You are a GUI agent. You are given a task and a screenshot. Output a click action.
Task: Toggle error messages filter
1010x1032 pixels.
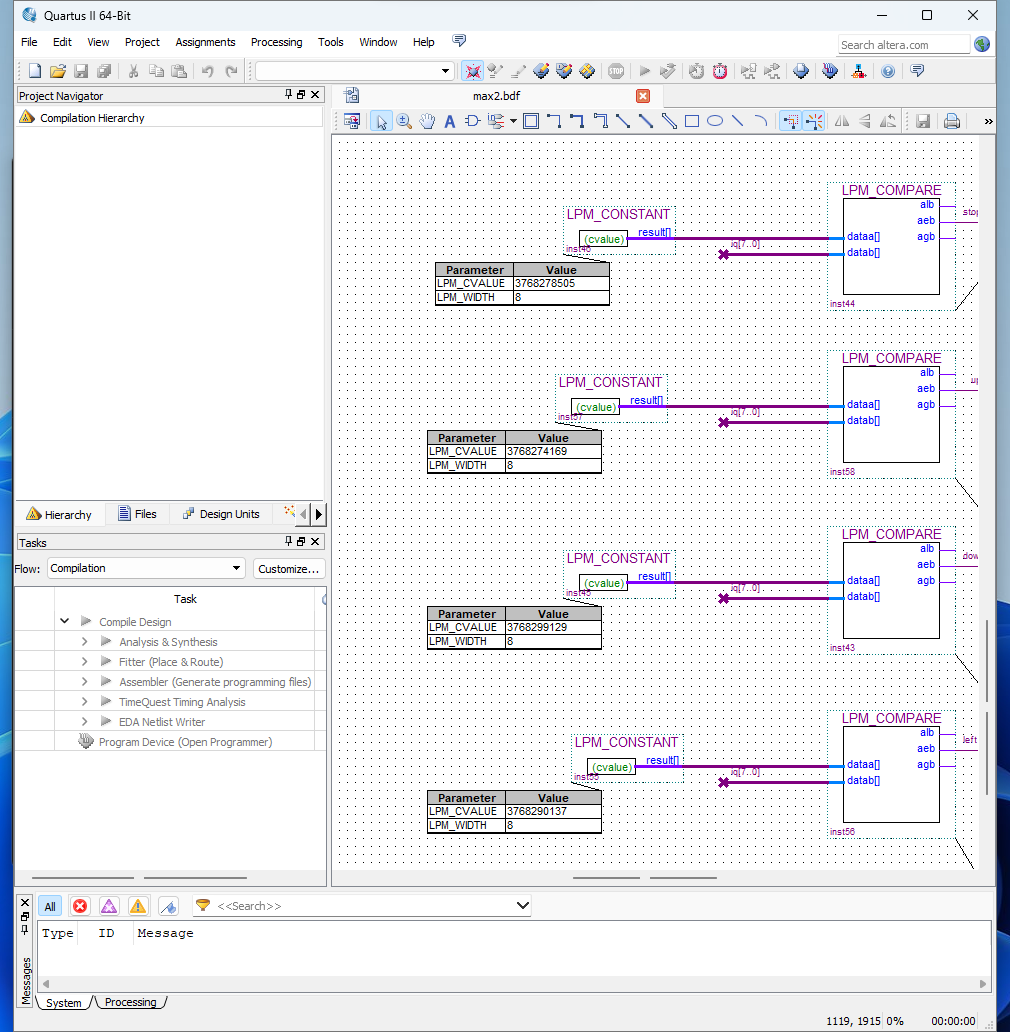point(80,906)
